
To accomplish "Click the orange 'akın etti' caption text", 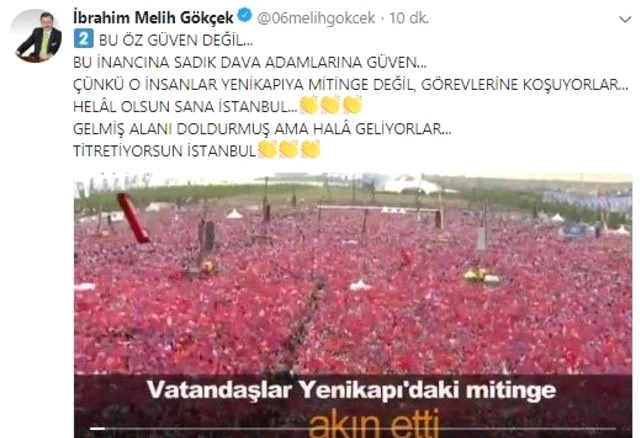I will pyautogui.click(x=374, y=423).
